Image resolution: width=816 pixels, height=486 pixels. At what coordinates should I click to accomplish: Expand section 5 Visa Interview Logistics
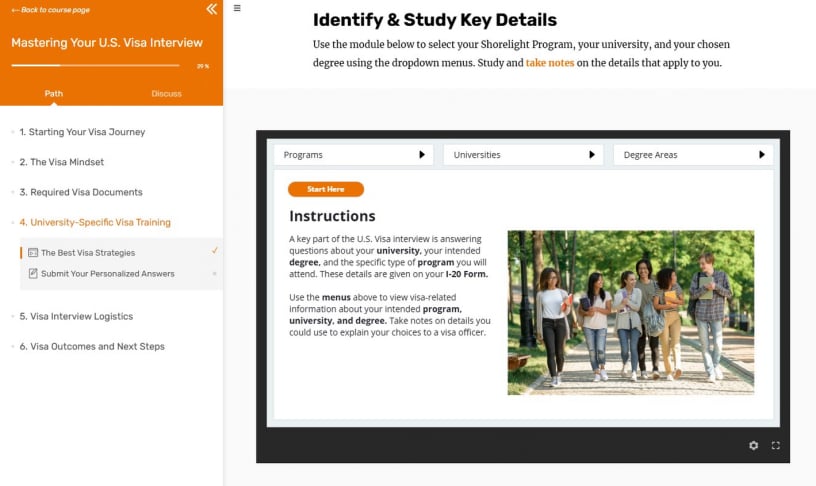(x=76, y=316)
